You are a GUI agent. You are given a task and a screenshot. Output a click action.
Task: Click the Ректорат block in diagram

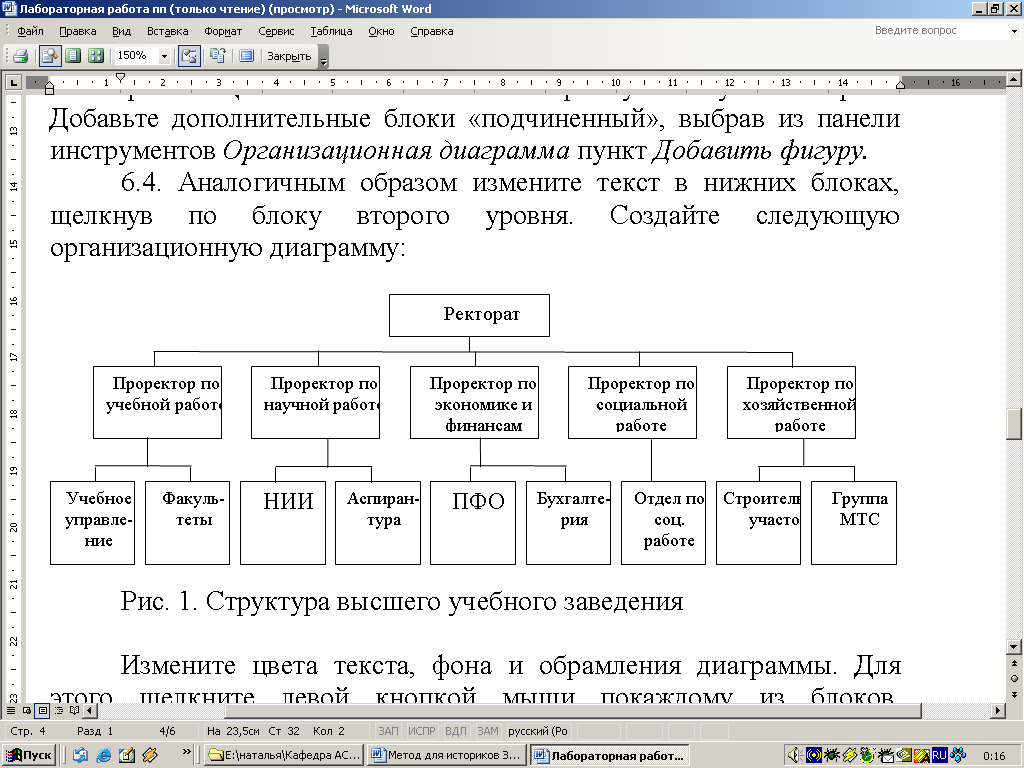[469, 315]
